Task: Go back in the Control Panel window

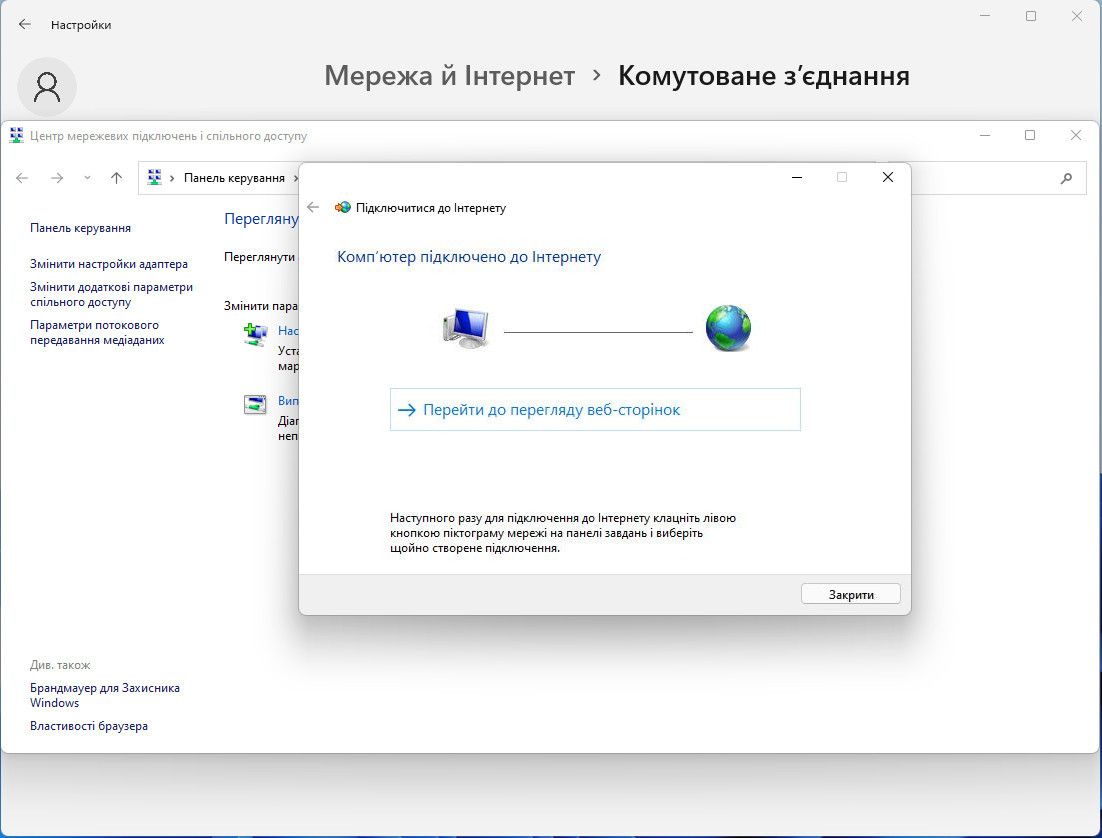Action: click(x=22, y=178)
